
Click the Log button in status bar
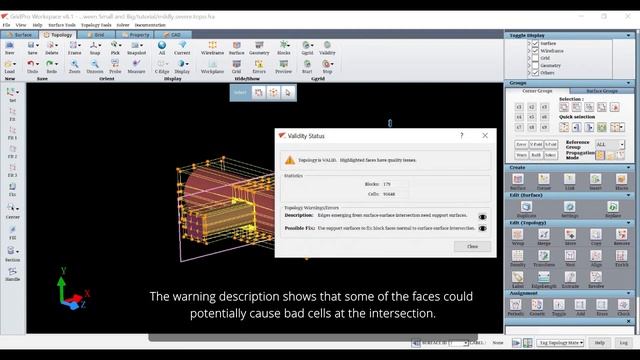(623, 343)
